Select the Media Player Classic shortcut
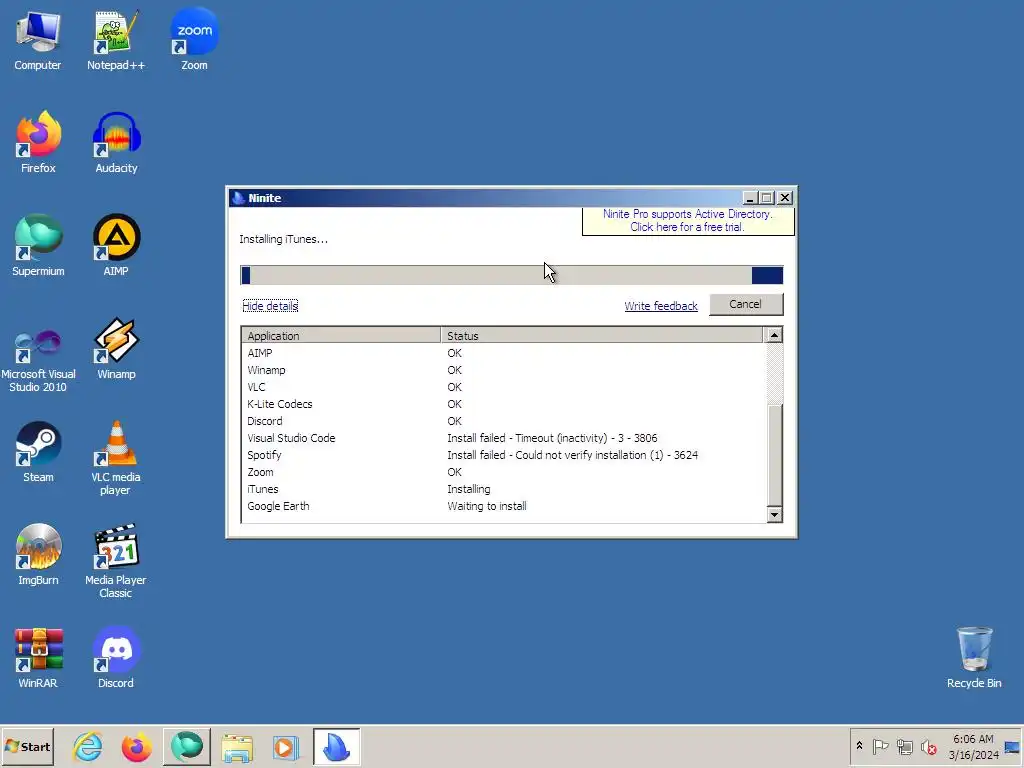 (116, 562)
